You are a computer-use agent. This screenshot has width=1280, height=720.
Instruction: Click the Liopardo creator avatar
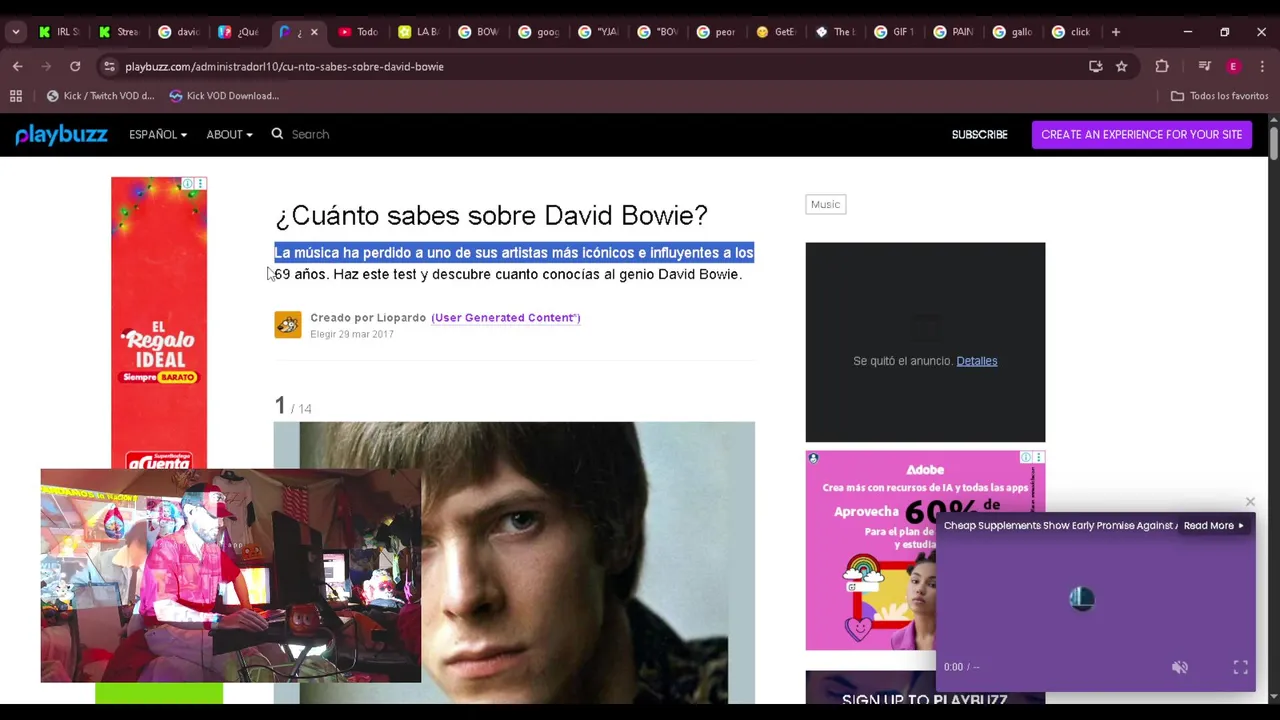pyautogui.click(x=288, y=325)
